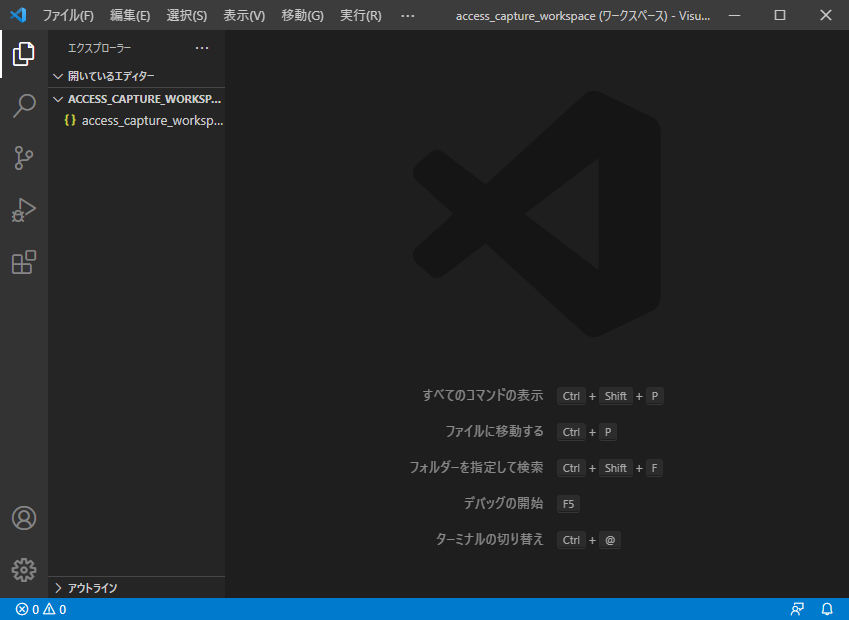Maximize the VS Code window
The image size is (849, 620).
(x=780, y=15)
